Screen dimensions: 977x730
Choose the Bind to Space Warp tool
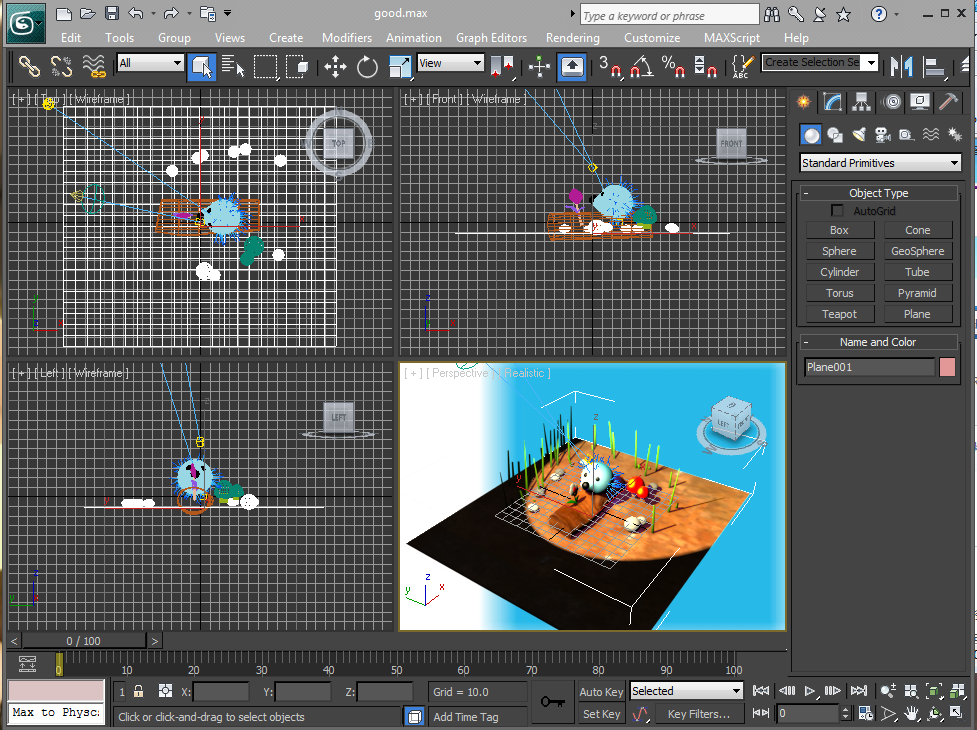pos(93,65)
